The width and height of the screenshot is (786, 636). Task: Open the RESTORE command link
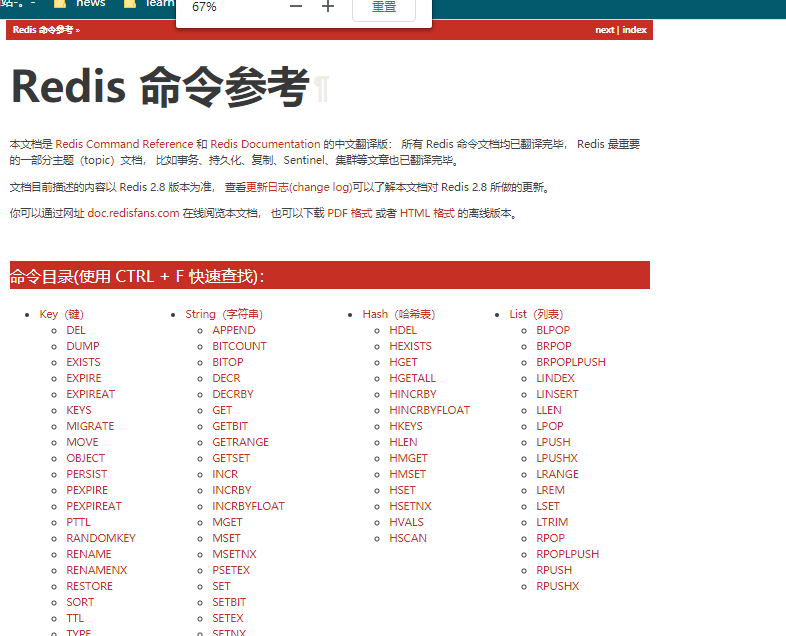tap(89, 587)
